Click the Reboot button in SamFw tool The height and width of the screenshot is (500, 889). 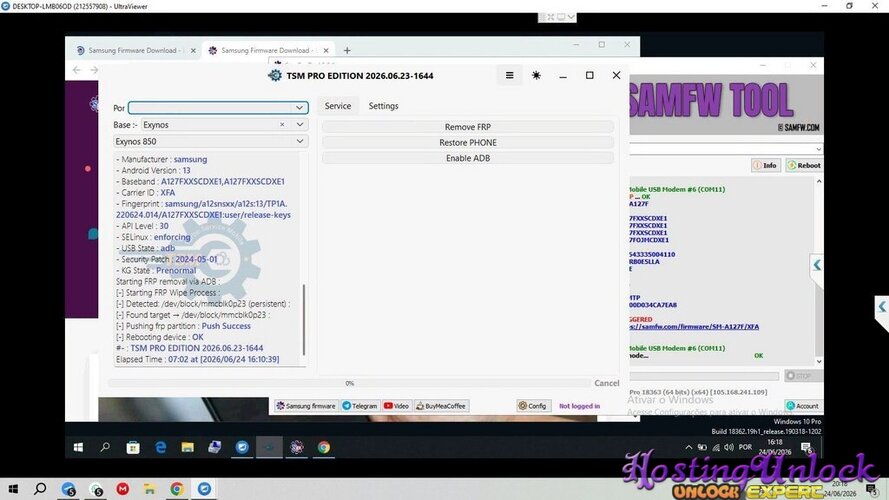click(803, 166)
